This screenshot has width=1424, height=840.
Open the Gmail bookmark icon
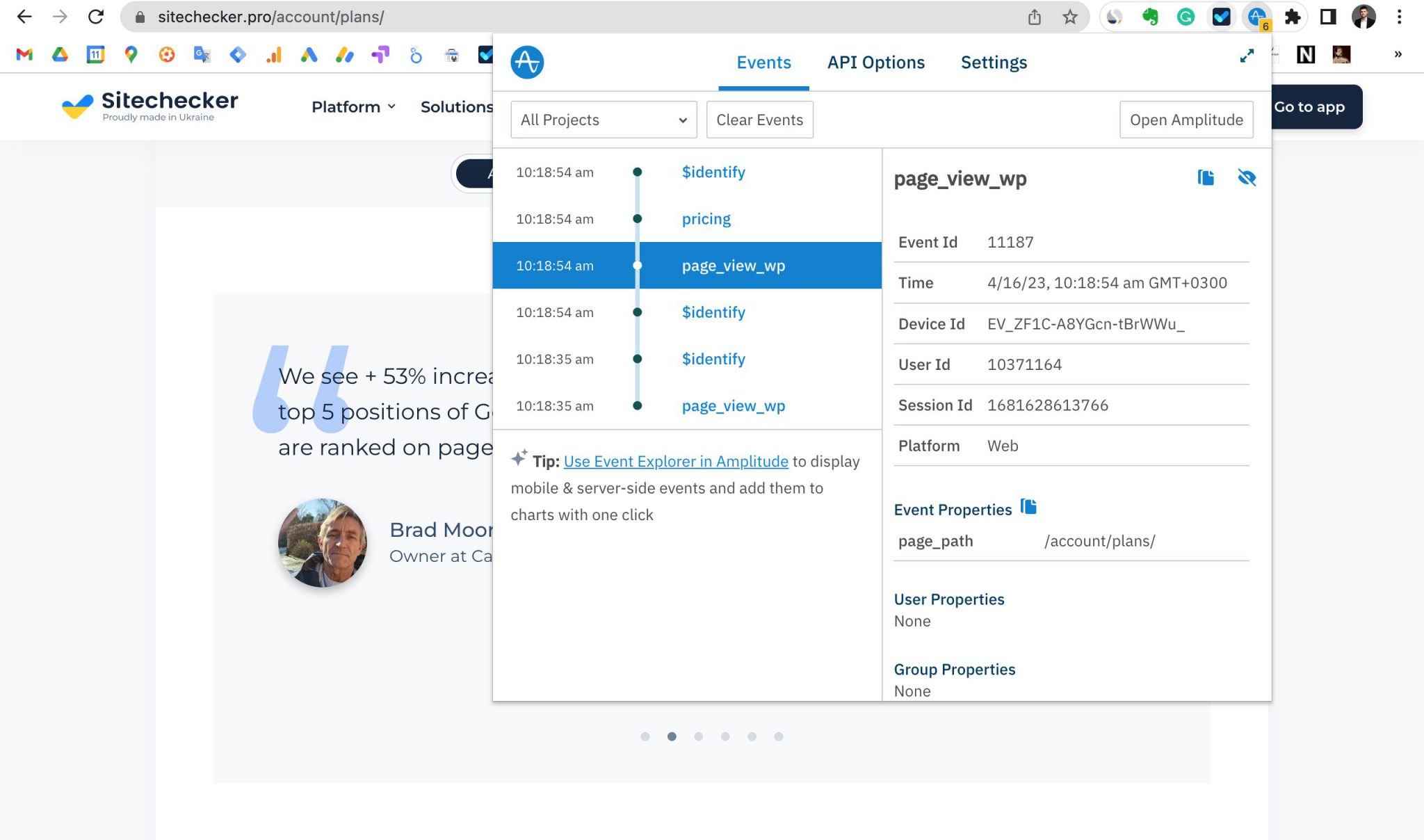[x=24, y=54]
